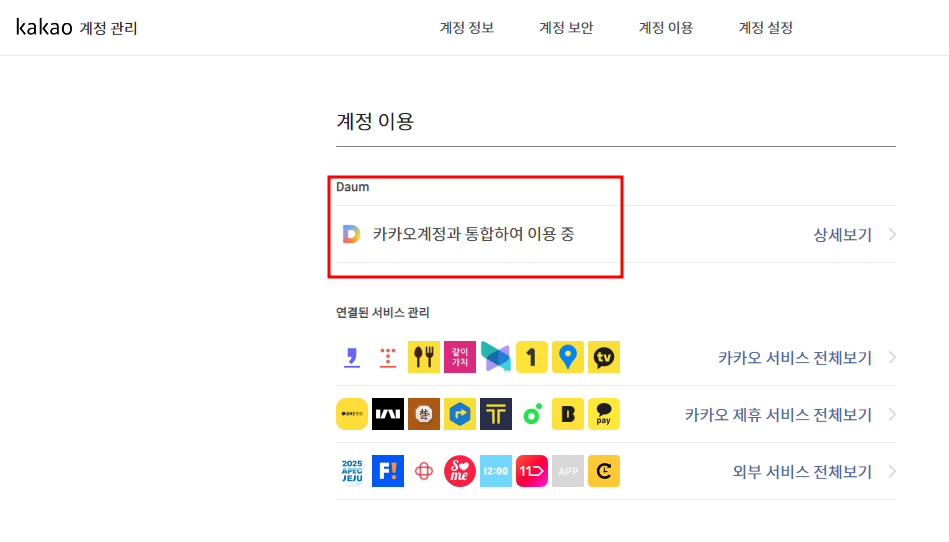Click the kakao logo in header
This screenshot has height=542, width=949.
tap(44, 27)
